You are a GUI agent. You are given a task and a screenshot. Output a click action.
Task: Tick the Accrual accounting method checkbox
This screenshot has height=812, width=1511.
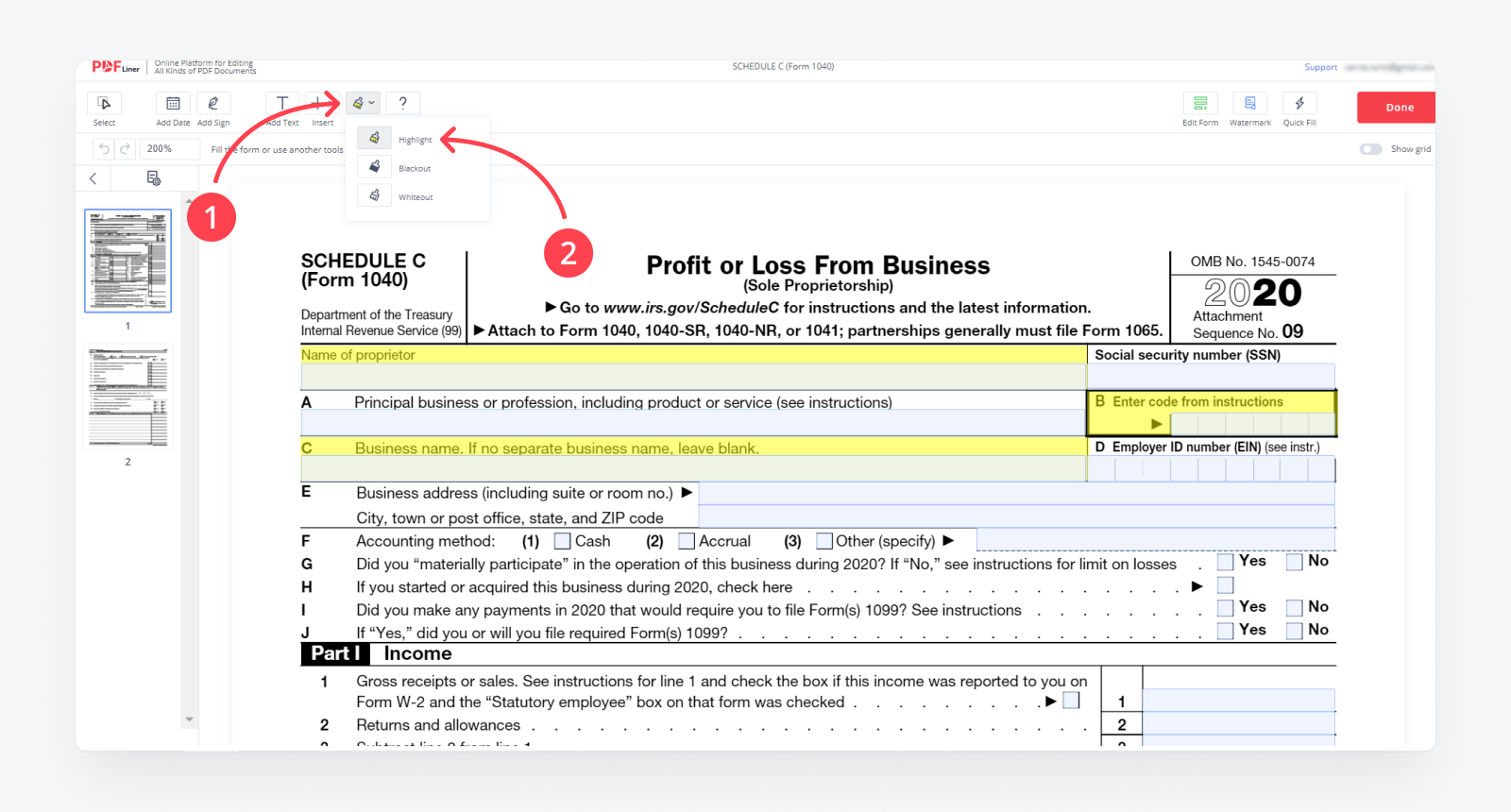(x=687, y=541)
